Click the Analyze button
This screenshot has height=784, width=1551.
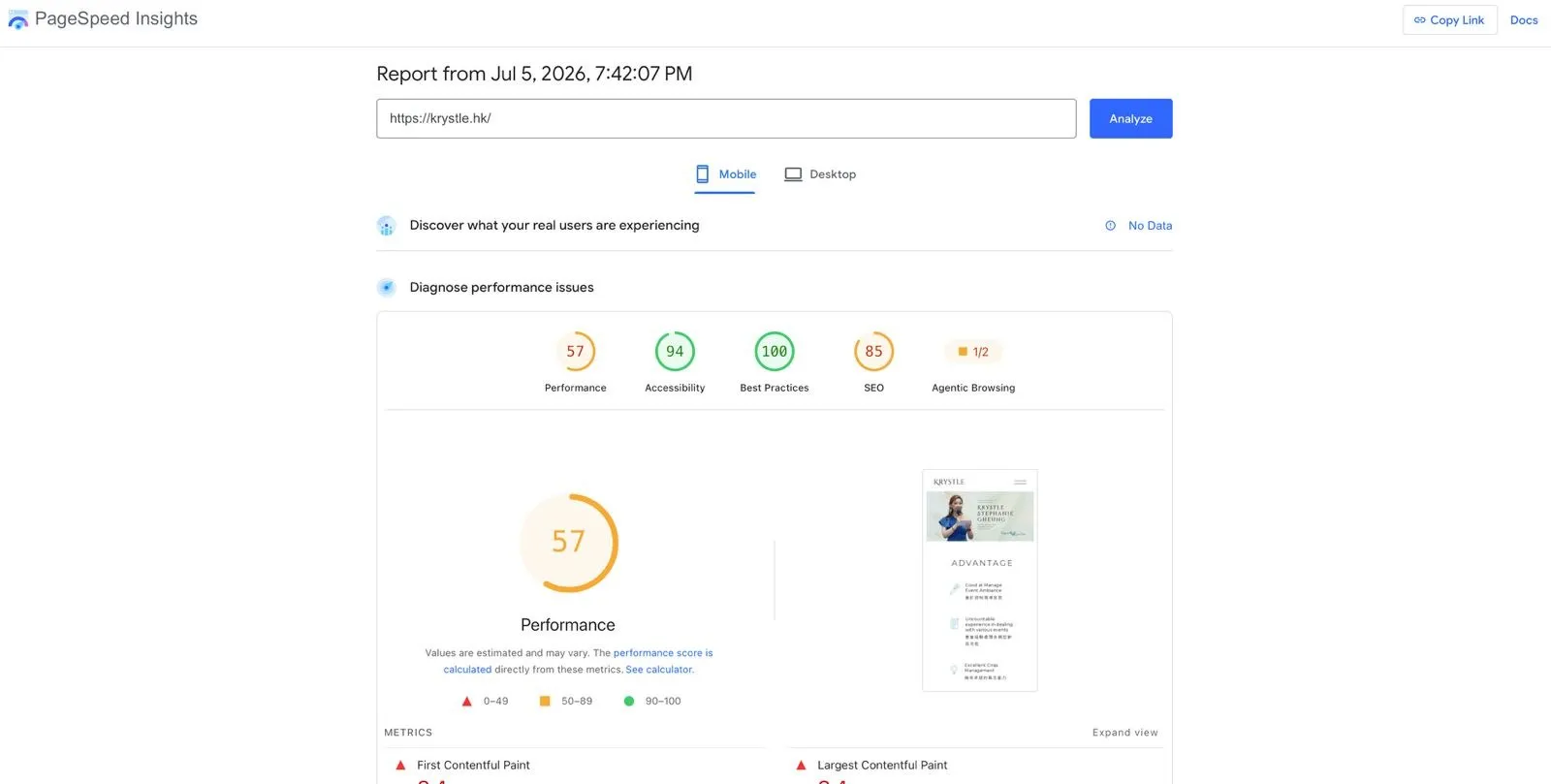(1130, 118)
